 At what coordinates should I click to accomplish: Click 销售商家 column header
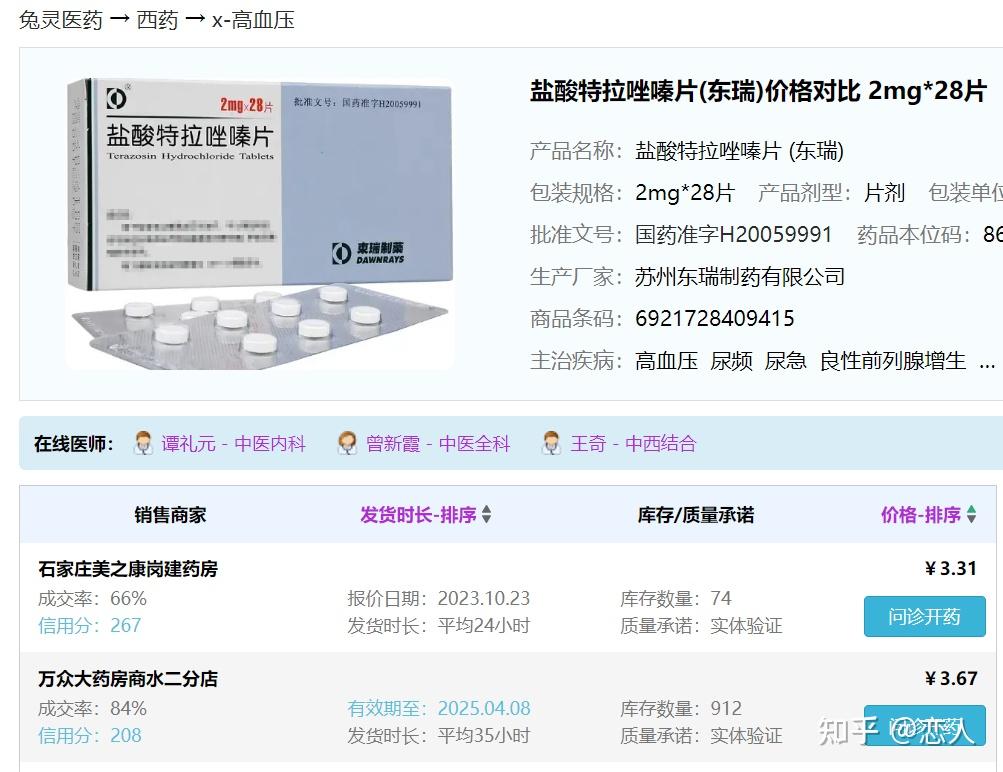tap(171, 515)
